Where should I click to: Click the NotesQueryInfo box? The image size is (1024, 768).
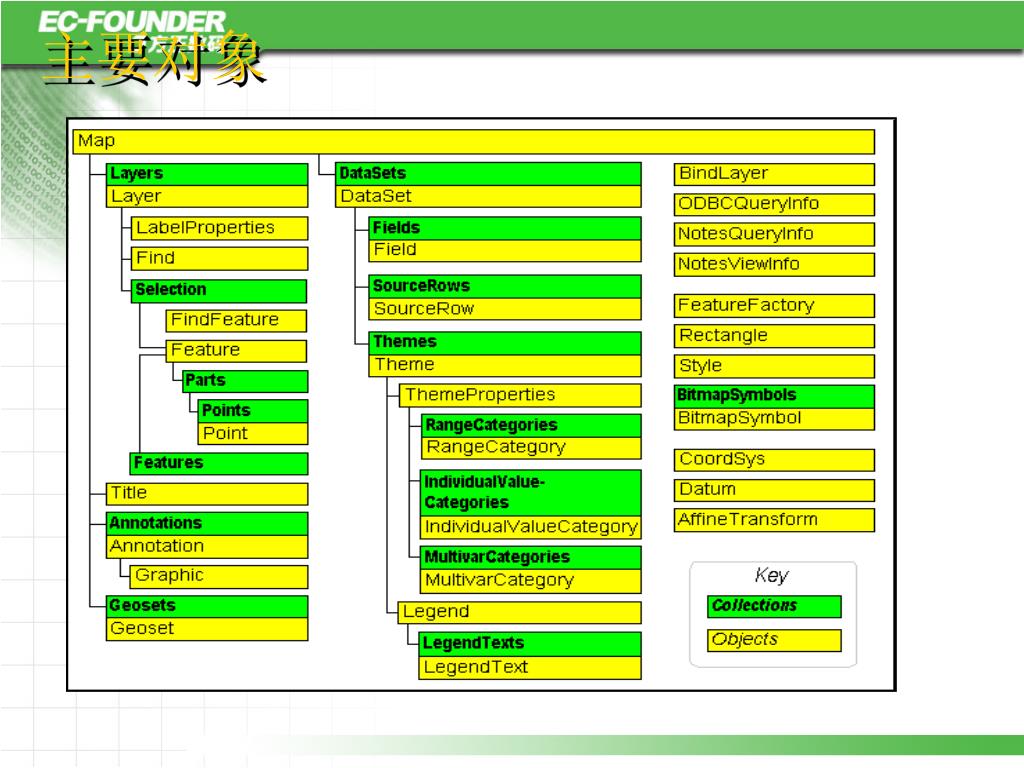tap(774, 234)
